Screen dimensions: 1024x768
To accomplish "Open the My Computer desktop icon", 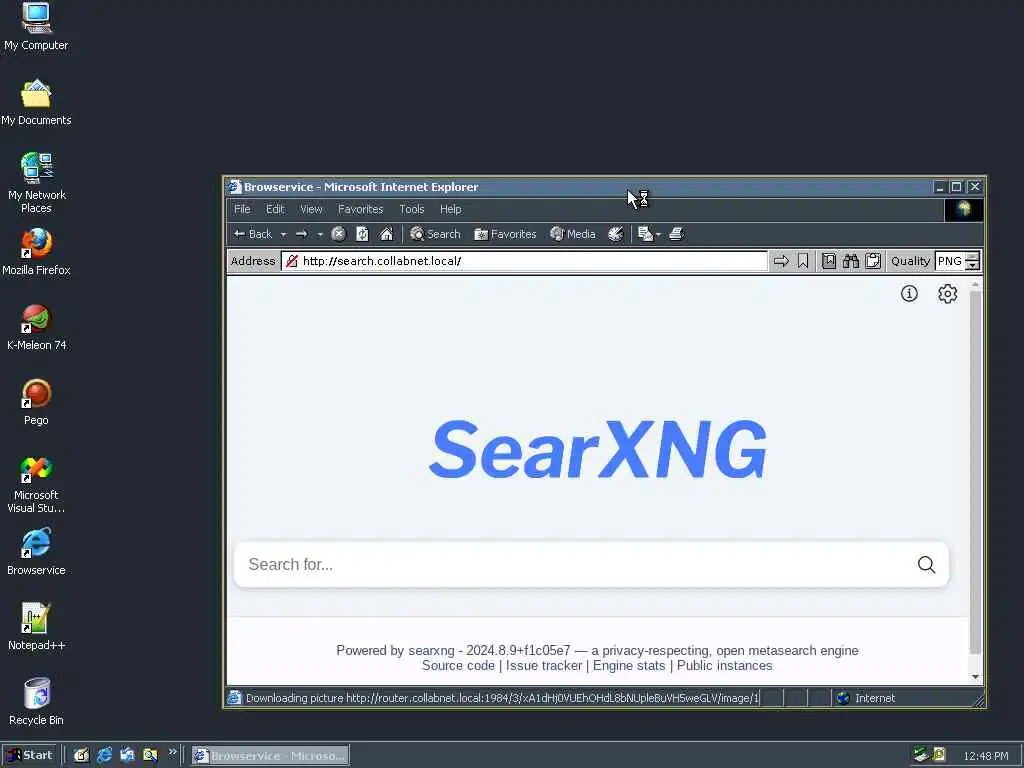I will tap(36, 27).
